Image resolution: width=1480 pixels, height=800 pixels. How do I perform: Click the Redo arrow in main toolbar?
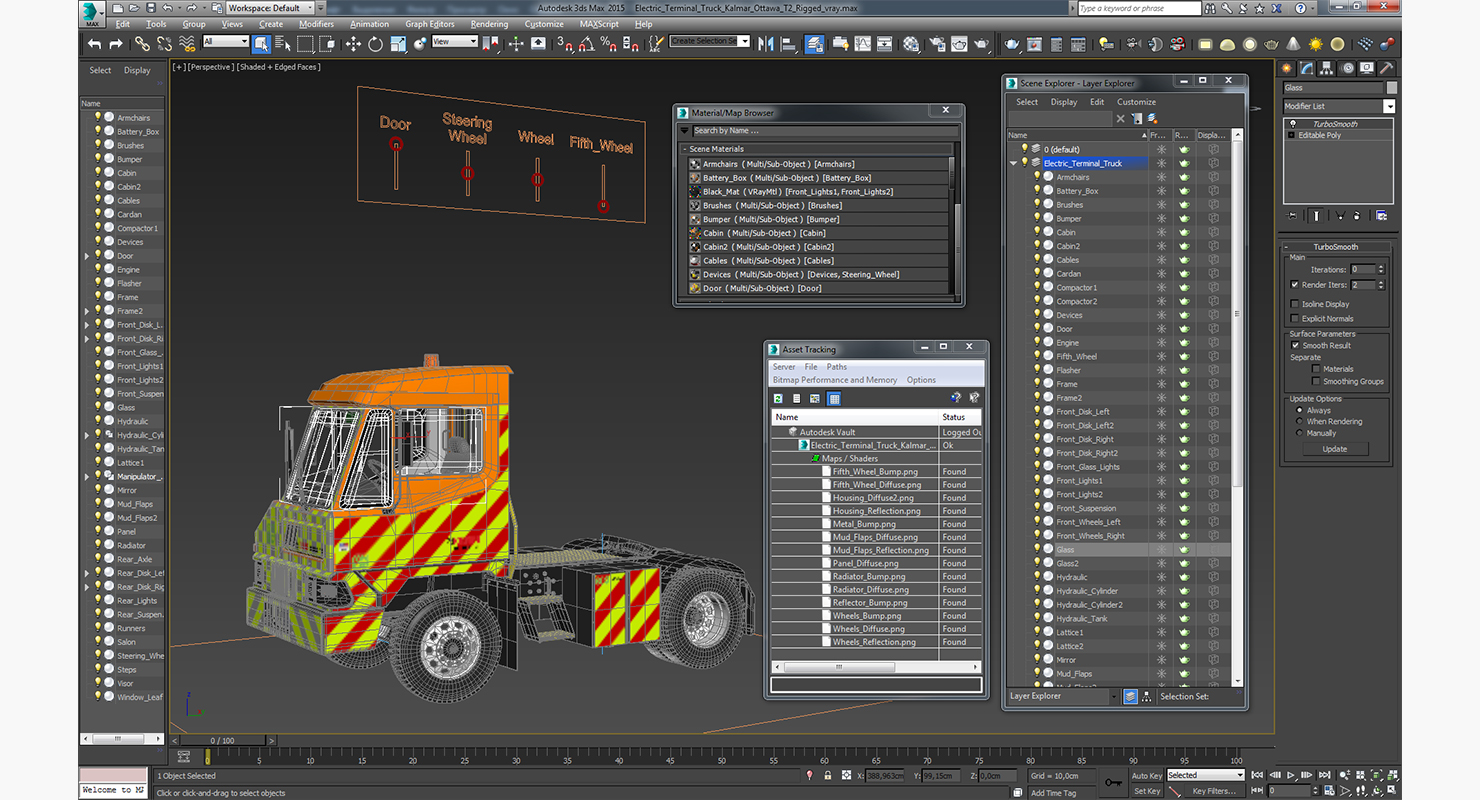(x=116, y=44)
